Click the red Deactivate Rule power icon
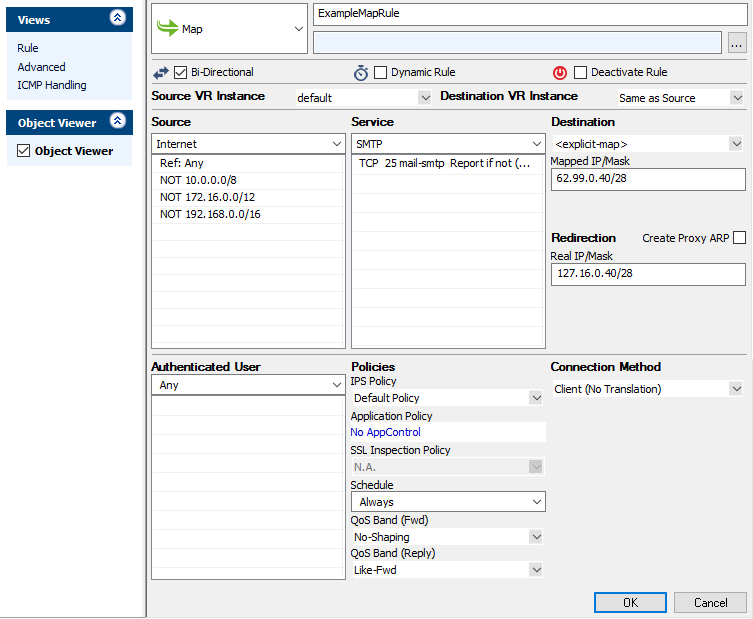 pos(559,73)
